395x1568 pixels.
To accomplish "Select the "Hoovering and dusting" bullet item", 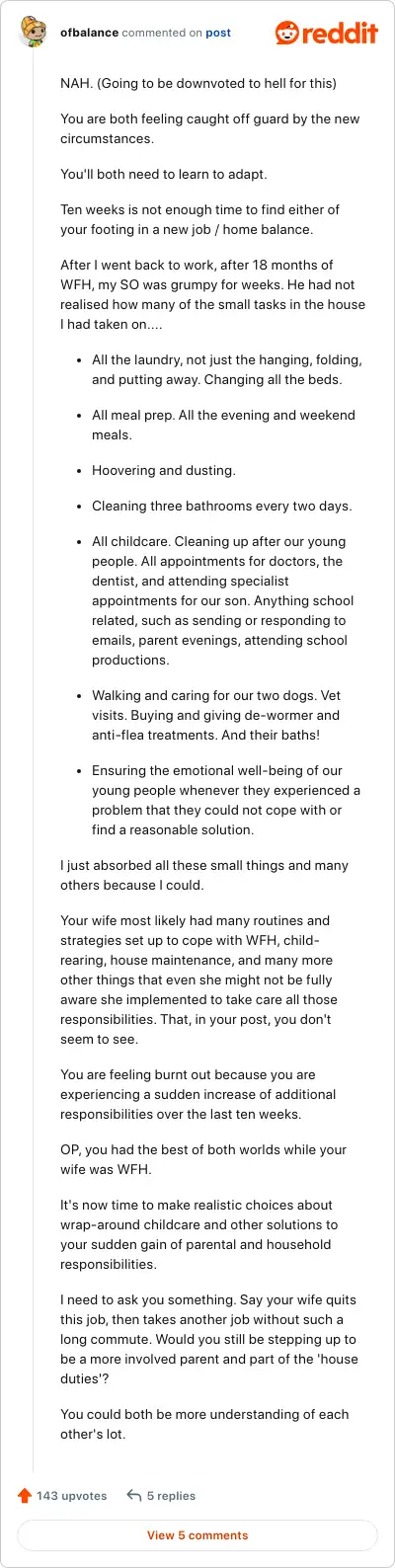I will [x=164, y=470].
